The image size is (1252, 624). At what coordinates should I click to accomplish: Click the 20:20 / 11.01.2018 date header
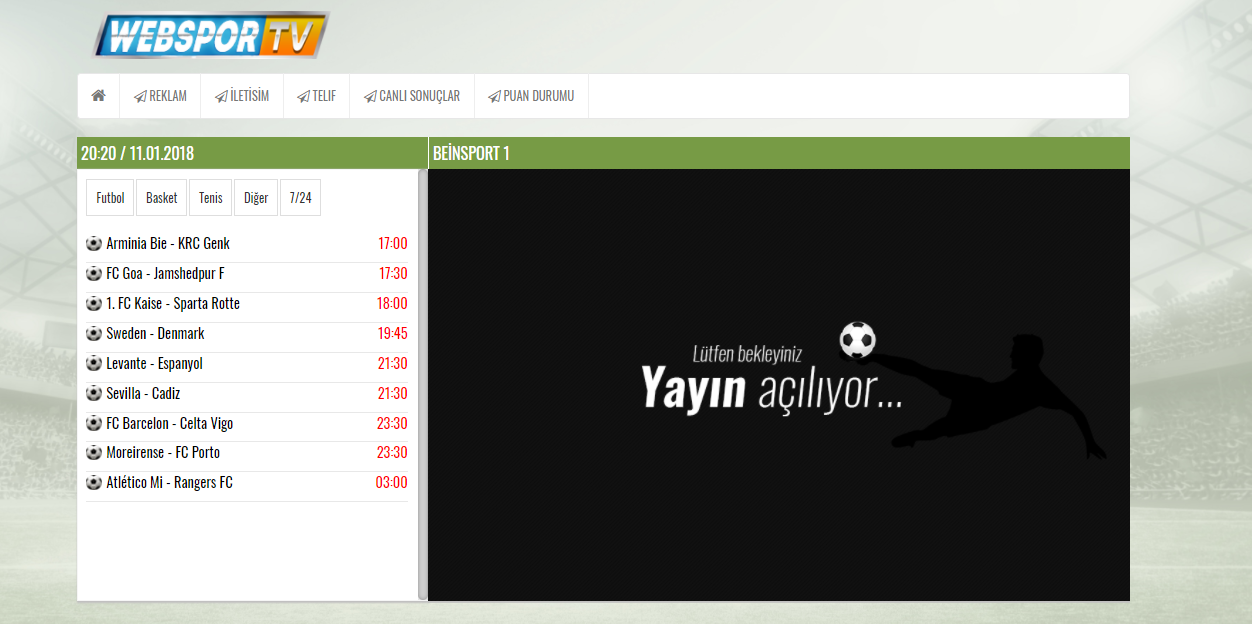pos(137,153)
